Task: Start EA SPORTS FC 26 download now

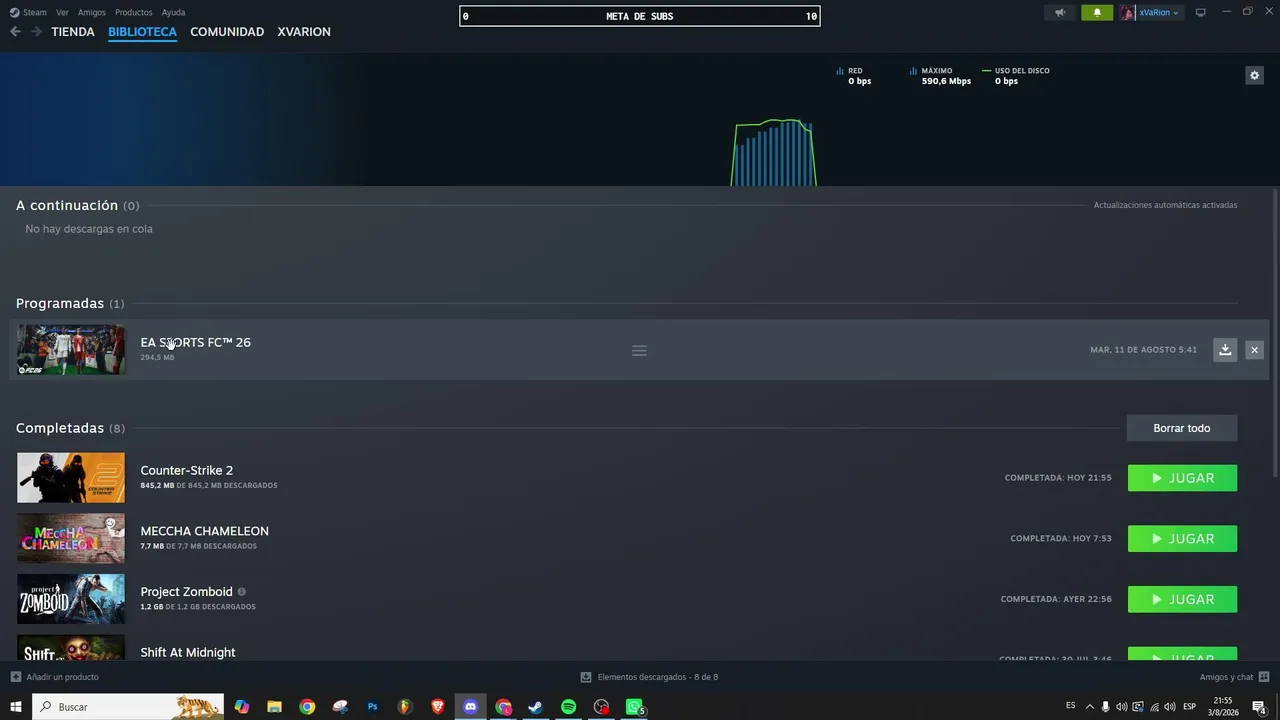Action: [1225, 349]
